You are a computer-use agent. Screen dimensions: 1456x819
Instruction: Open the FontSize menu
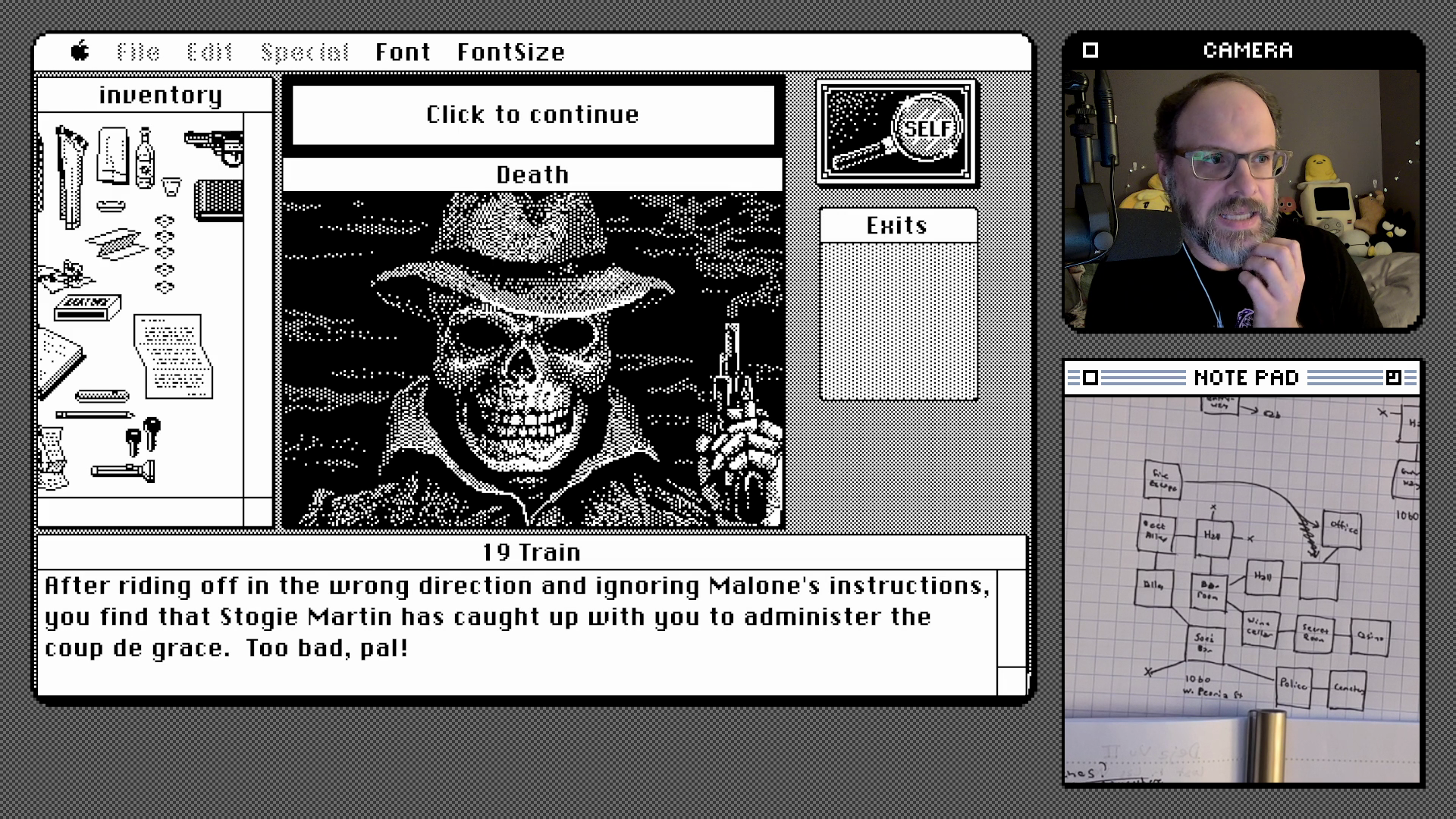511,52
